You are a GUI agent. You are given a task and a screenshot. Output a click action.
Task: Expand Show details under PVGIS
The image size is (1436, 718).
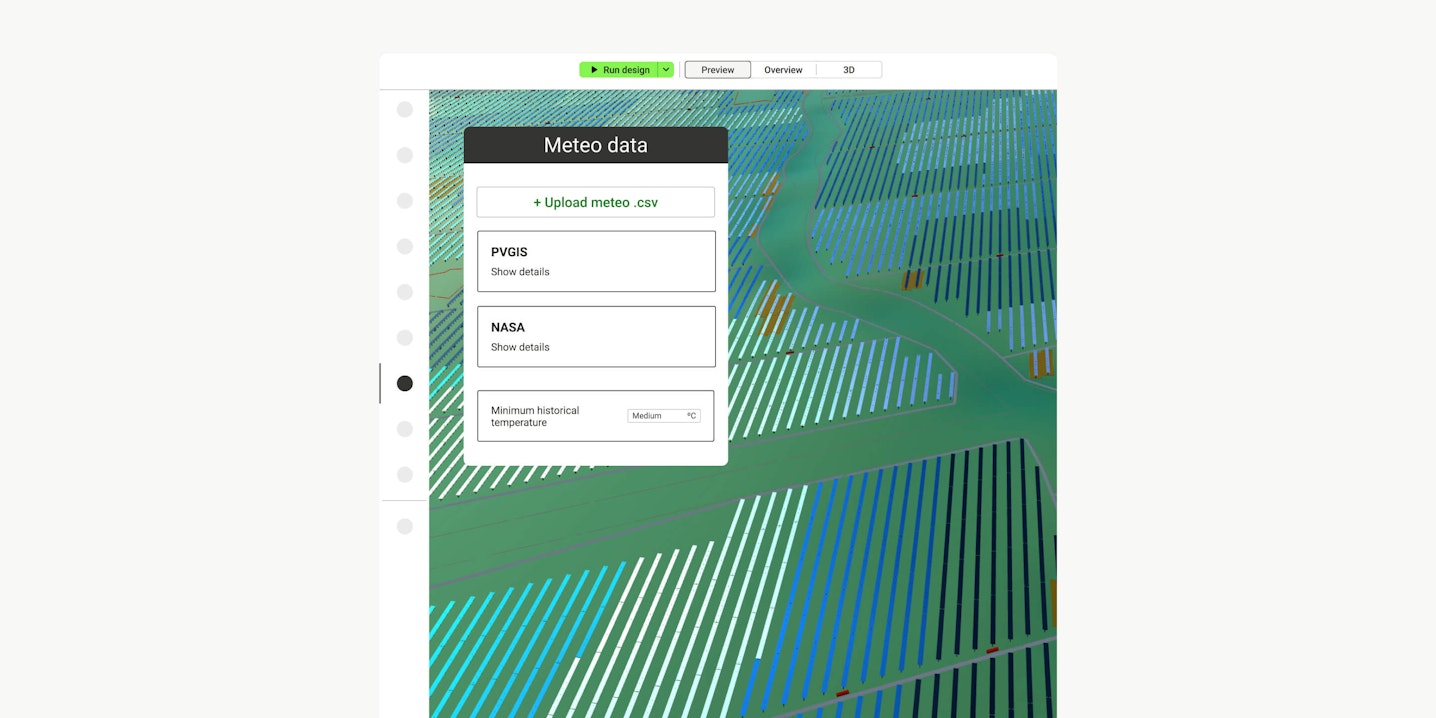(x=520, y=272)
